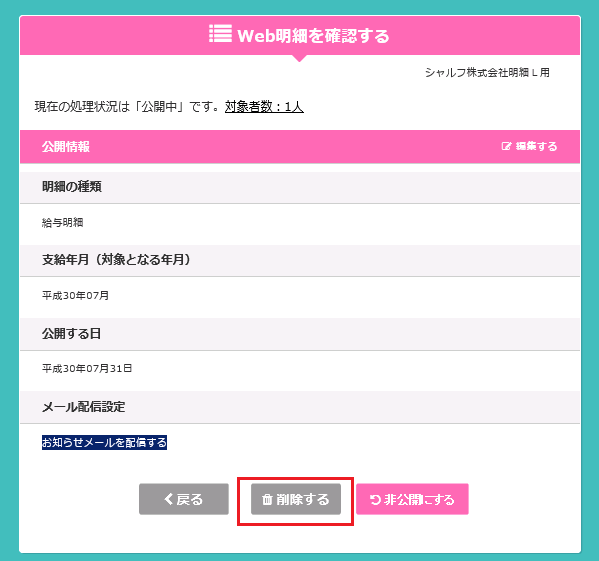Click the list icon beside Web明細を確認する
The image size is (599, 561).
(220, 34)
